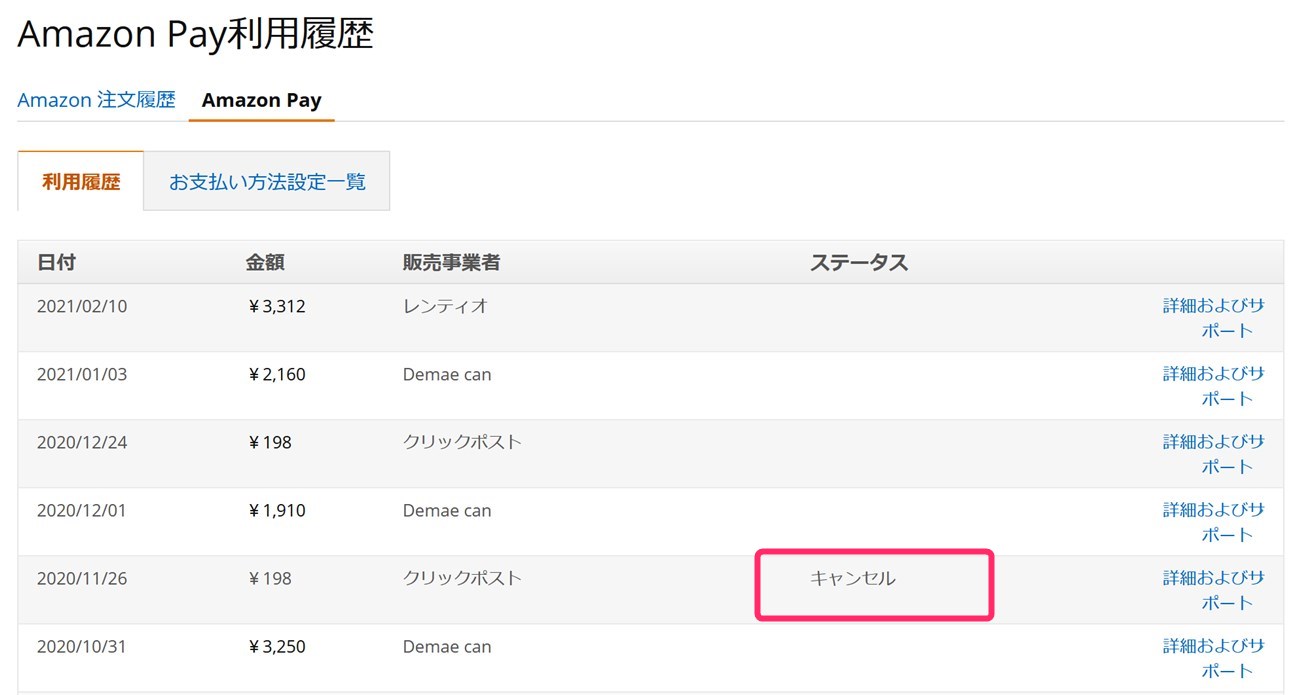
Task: Open 詳細およびサポート for the 2021/01/03 Demae can row
Action: pos(1213,386)
